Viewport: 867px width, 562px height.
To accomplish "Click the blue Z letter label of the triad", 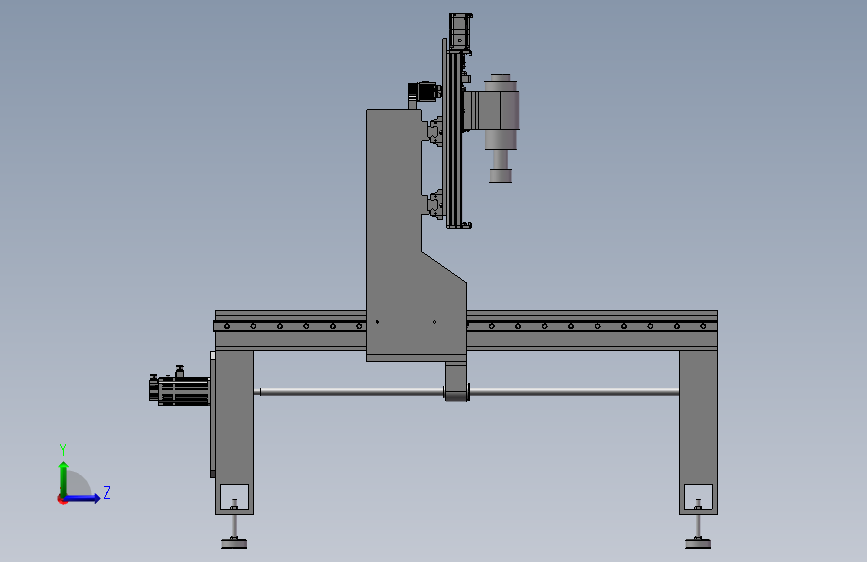I will tap(107, 492).
